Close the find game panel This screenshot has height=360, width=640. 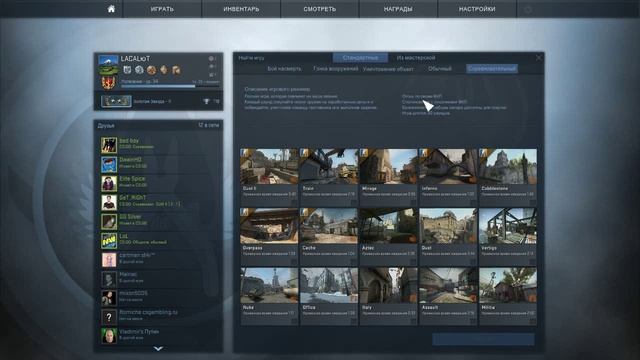[x=539, y=58]
